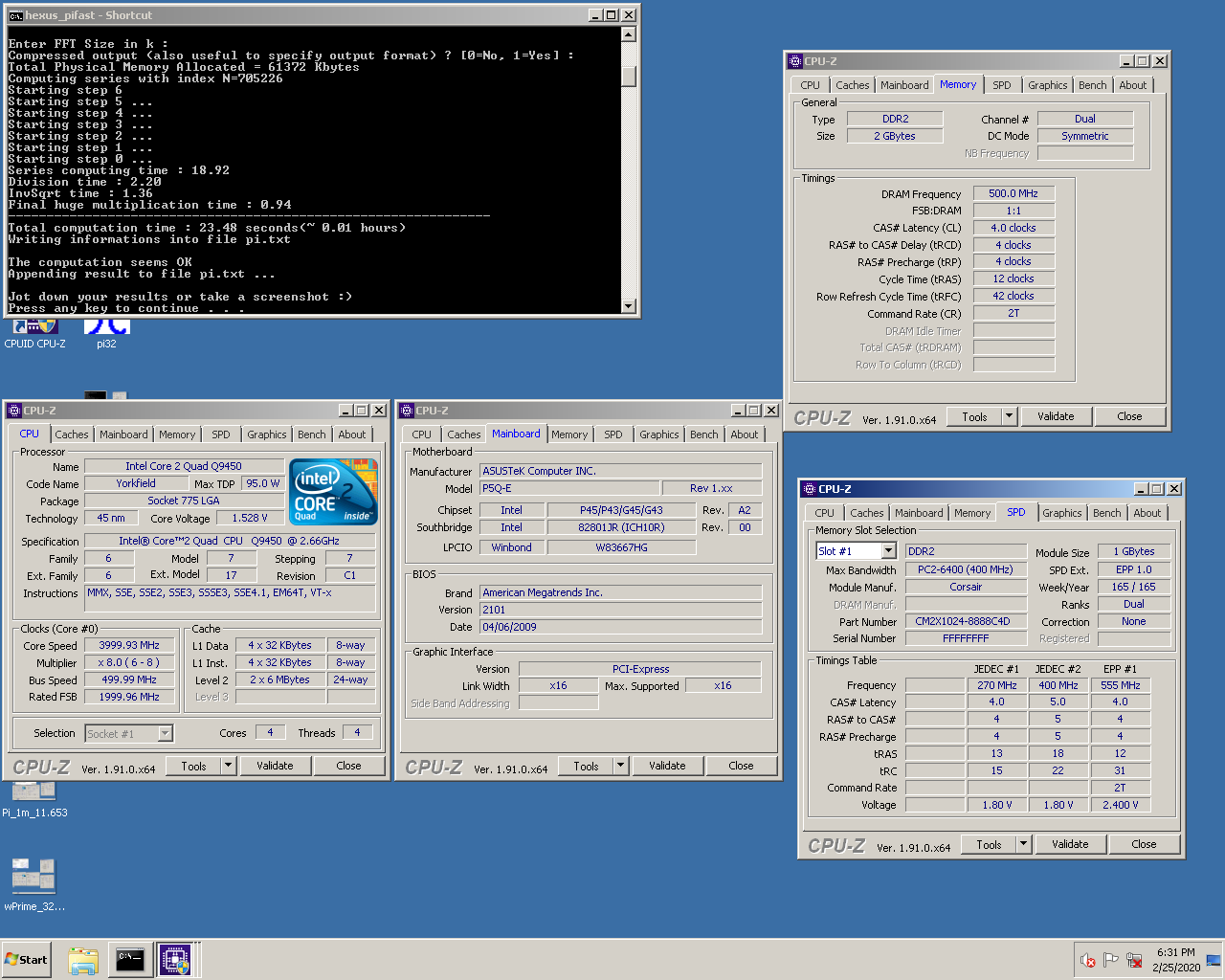
Task: Click the Channel # Dual field
Action: coord(1085,119)
